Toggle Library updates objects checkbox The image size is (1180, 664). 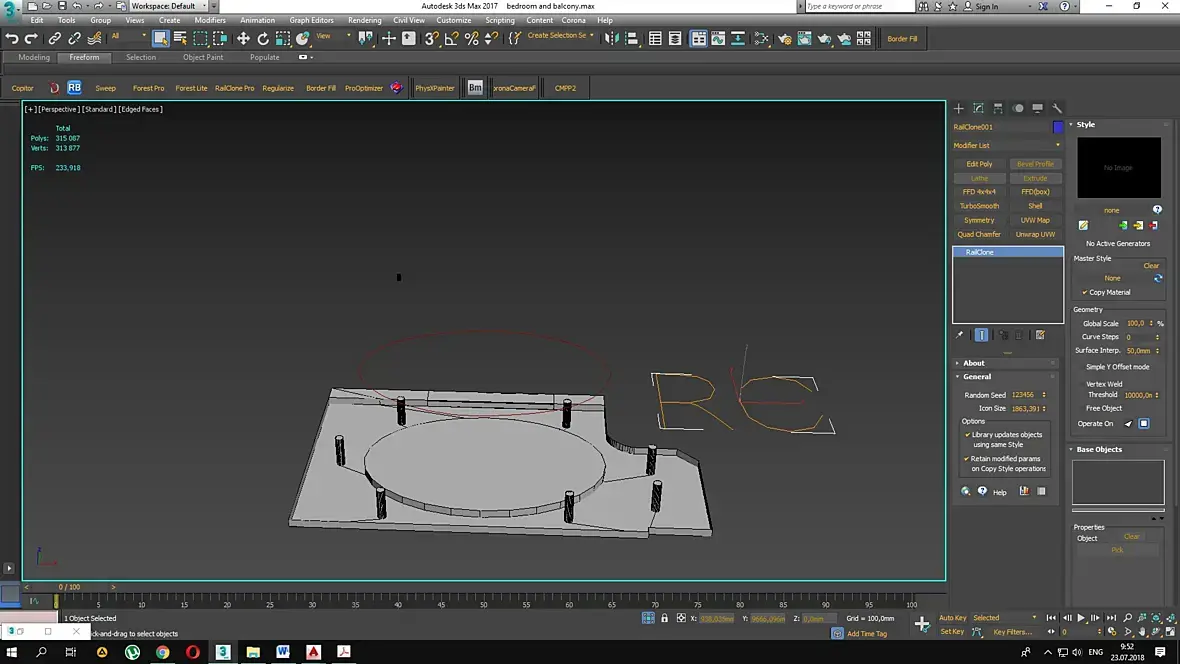(x=967, y=435)
